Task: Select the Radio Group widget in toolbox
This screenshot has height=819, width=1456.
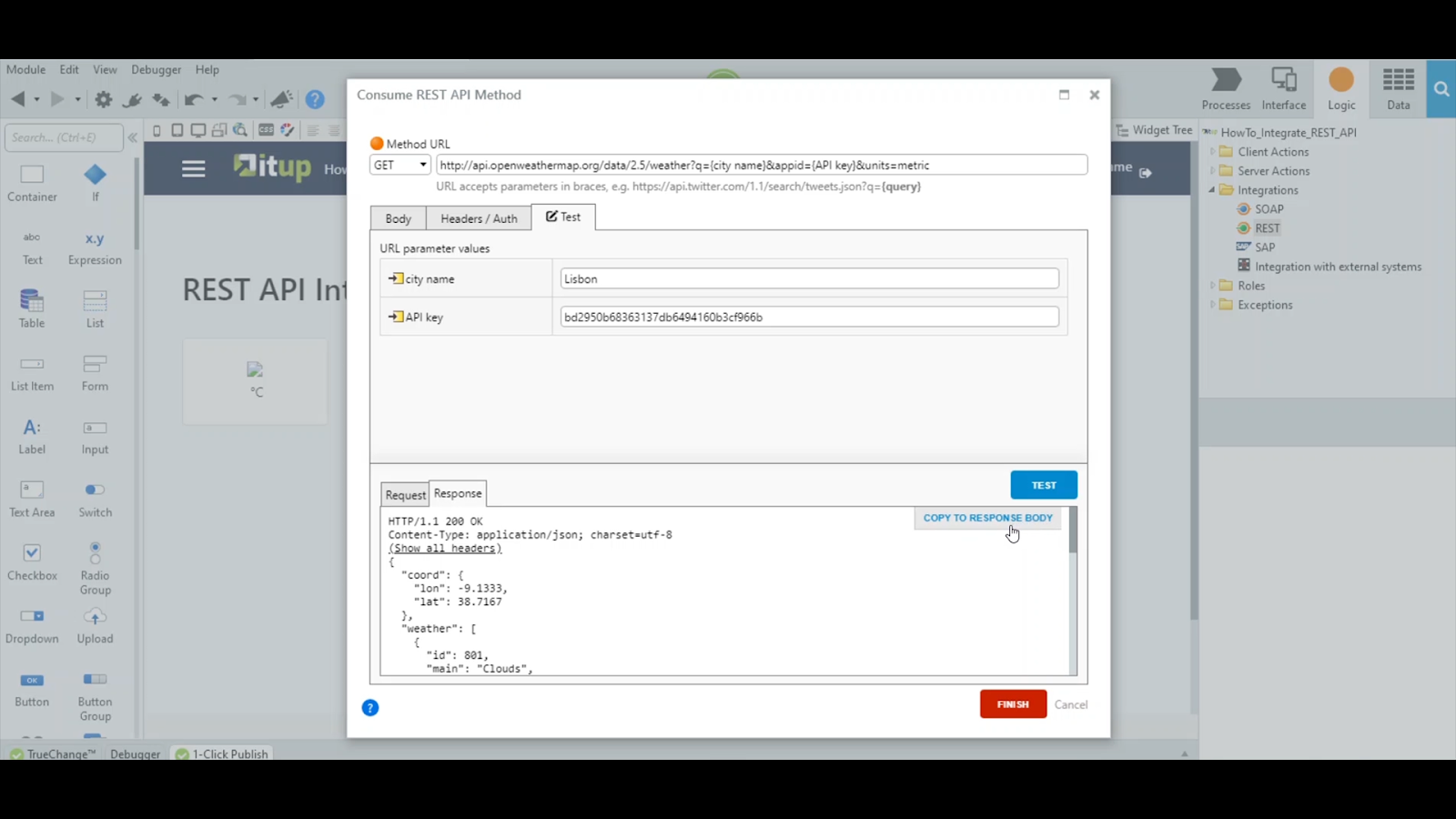Action: 95,569
